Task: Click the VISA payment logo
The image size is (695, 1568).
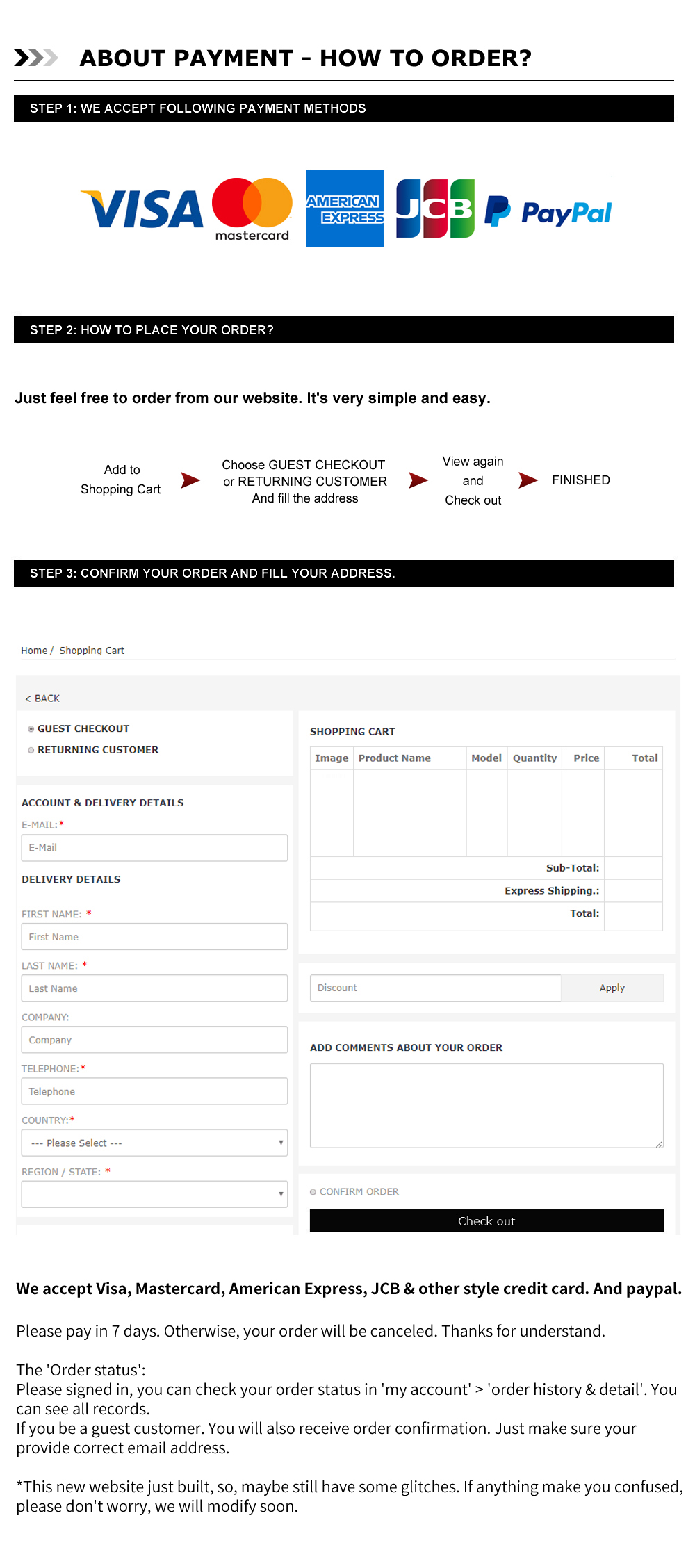Action: pos(142,209)
